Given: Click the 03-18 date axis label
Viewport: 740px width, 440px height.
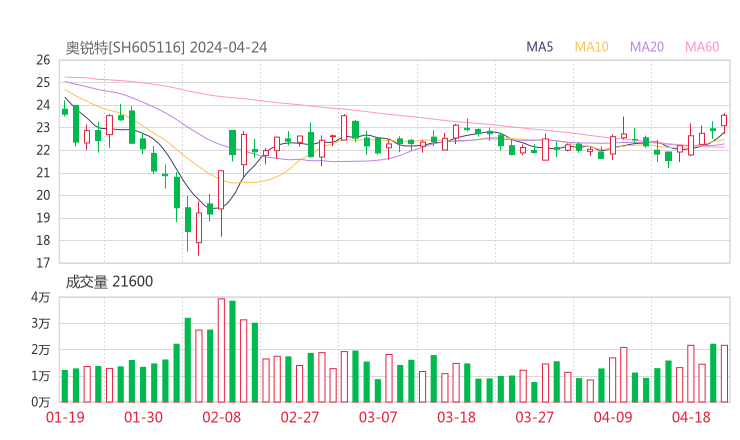Looking at the screenshot, I should click(456, 417).
